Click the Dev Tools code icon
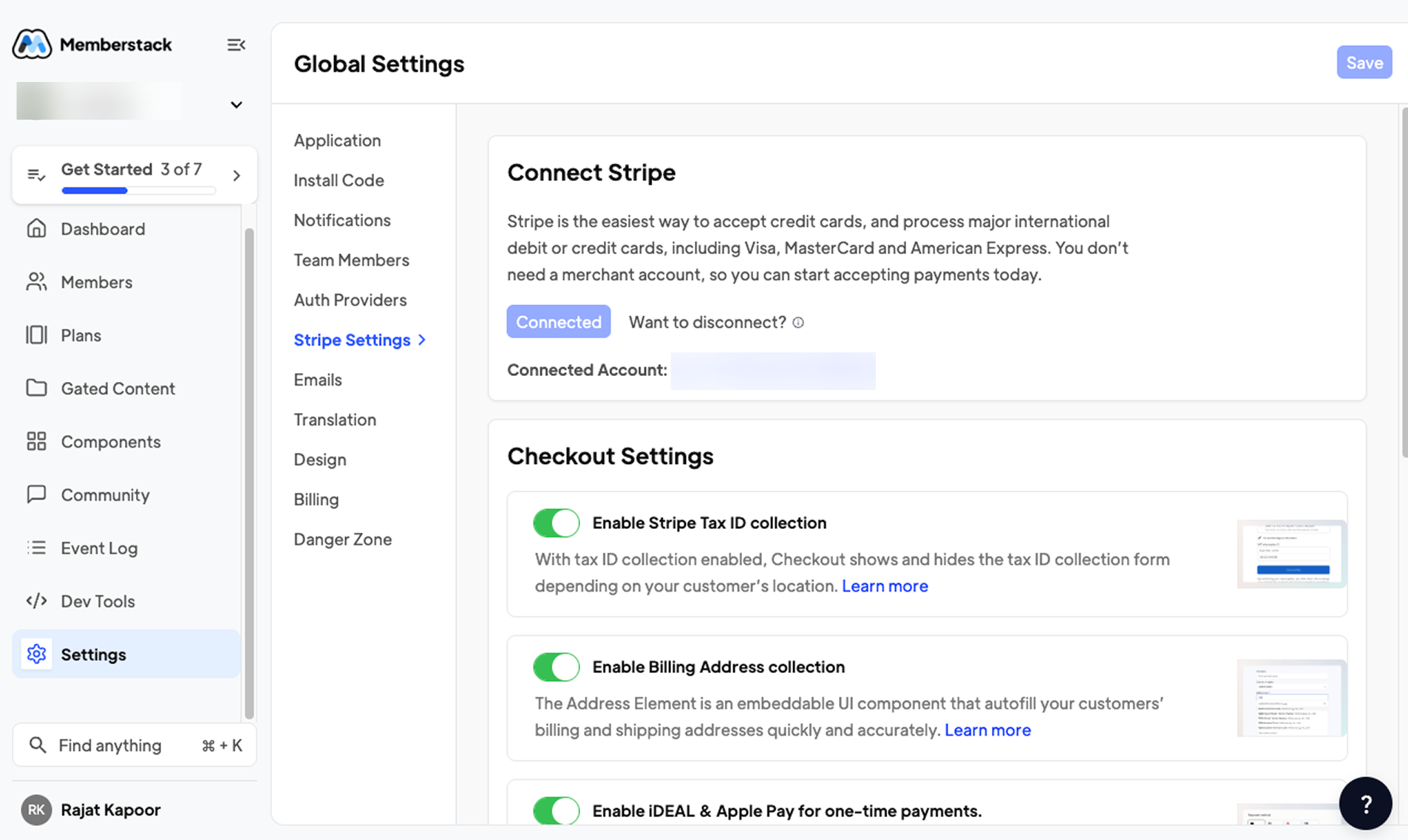This screenshot has width=1408, height=840. coord(36,601)
